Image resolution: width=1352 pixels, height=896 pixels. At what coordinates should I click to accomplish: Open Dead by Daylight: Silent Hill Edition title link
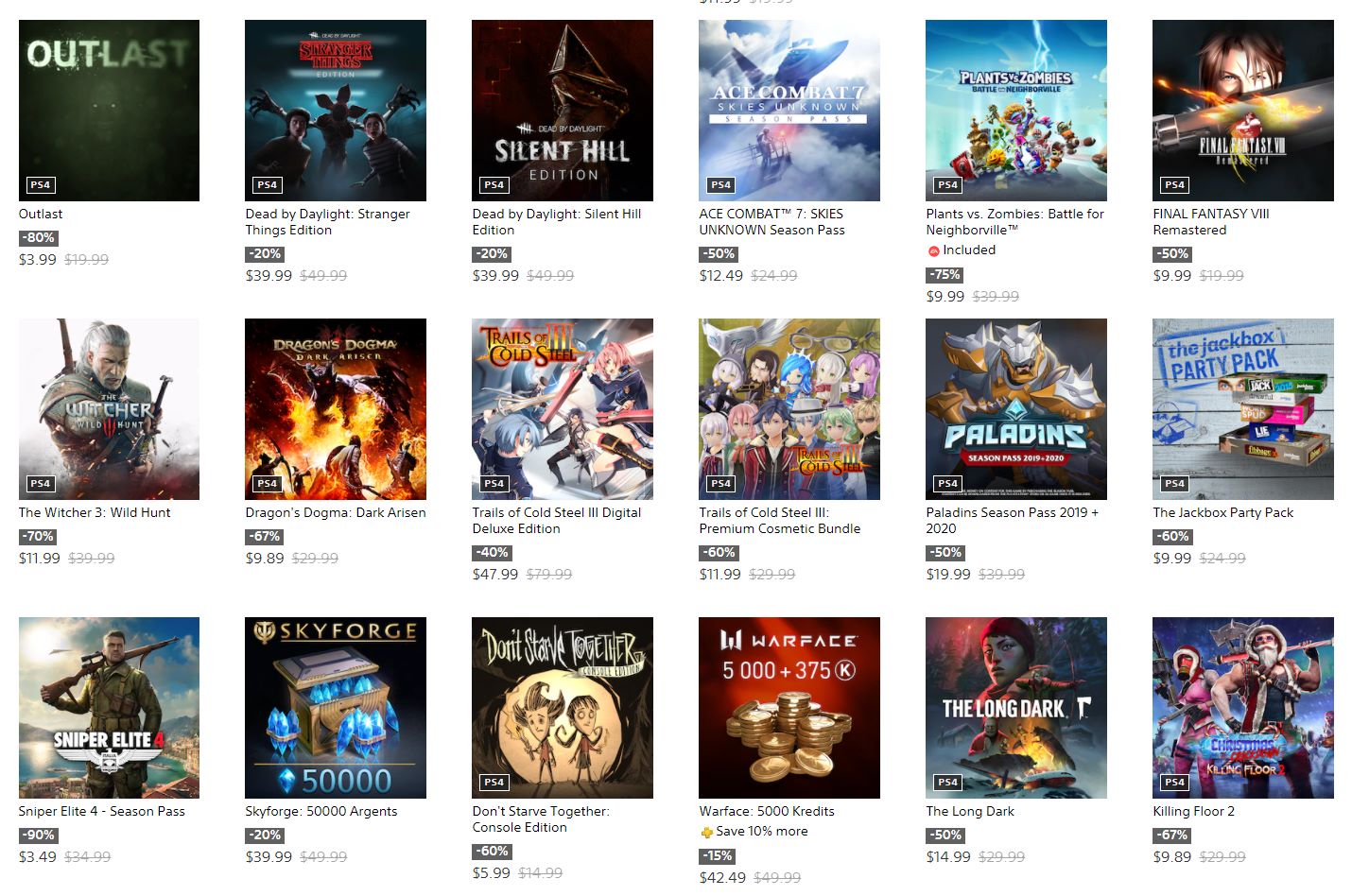pos(557,222)
